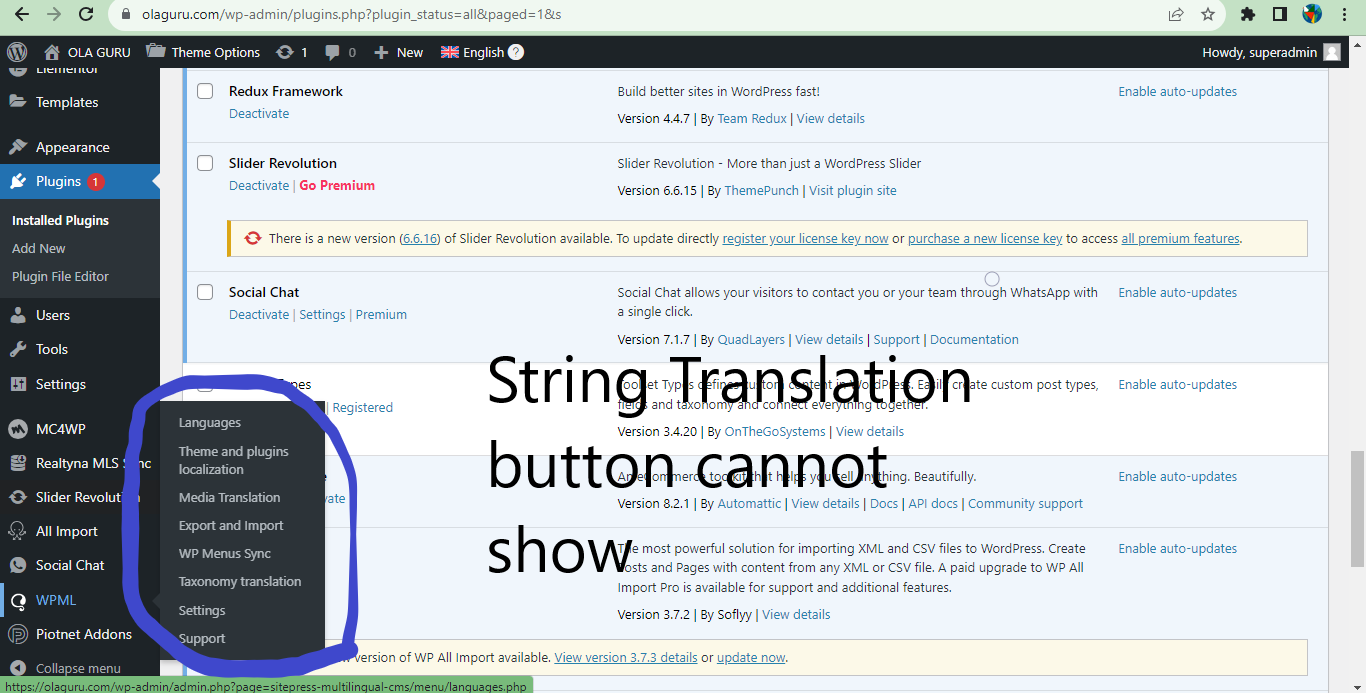
Task: Open the comments bubble showing 0
Action: [340, 52]
